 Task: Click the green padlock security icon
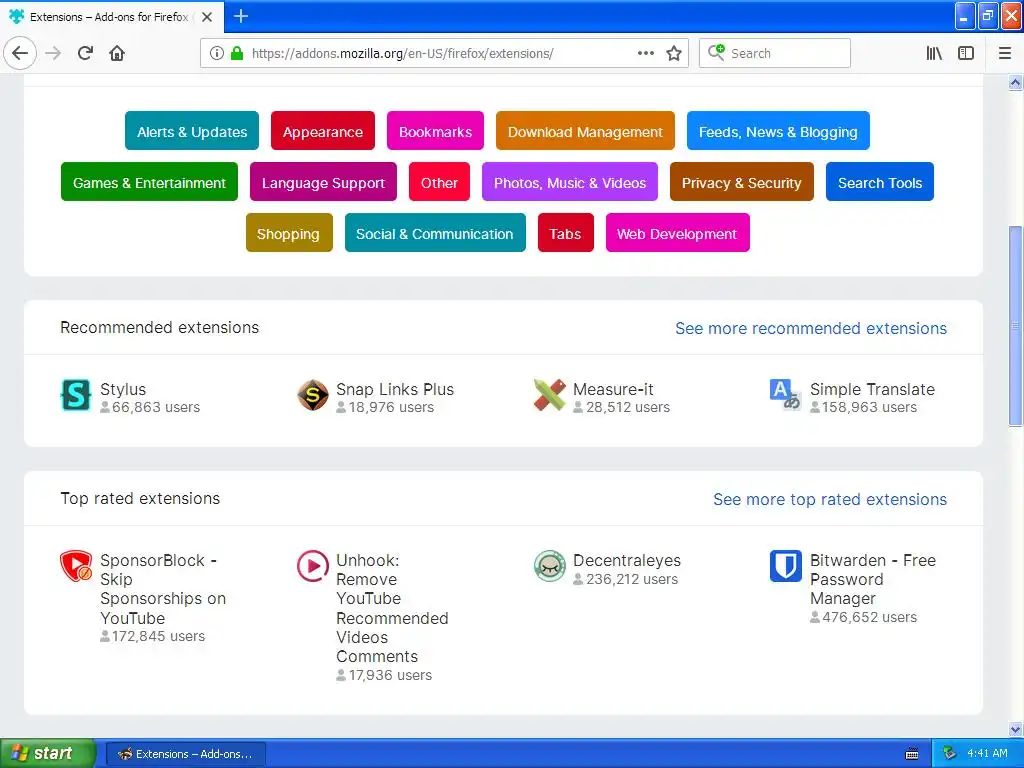(237, 53)
